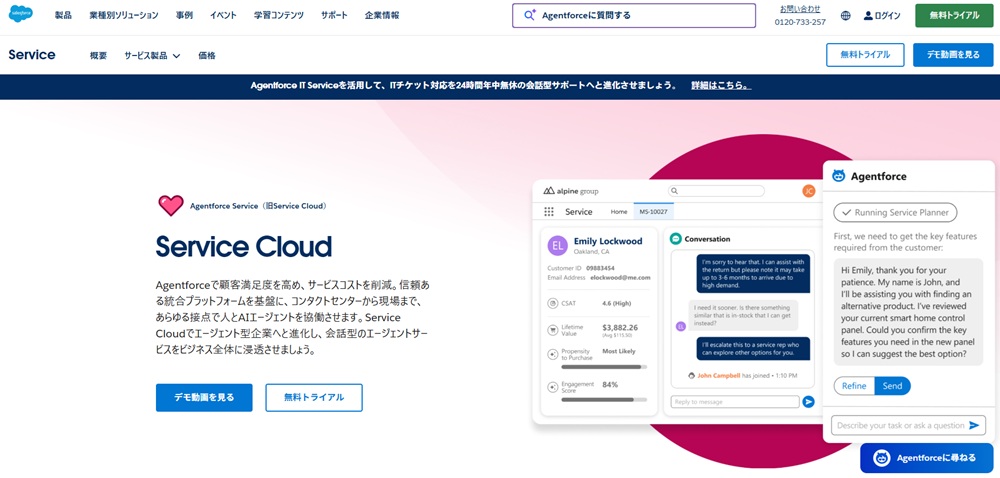1000x478 pixels.
Task: Click the robot icon on the Agentforceに尋ねる button
Action: click(881, 458)
